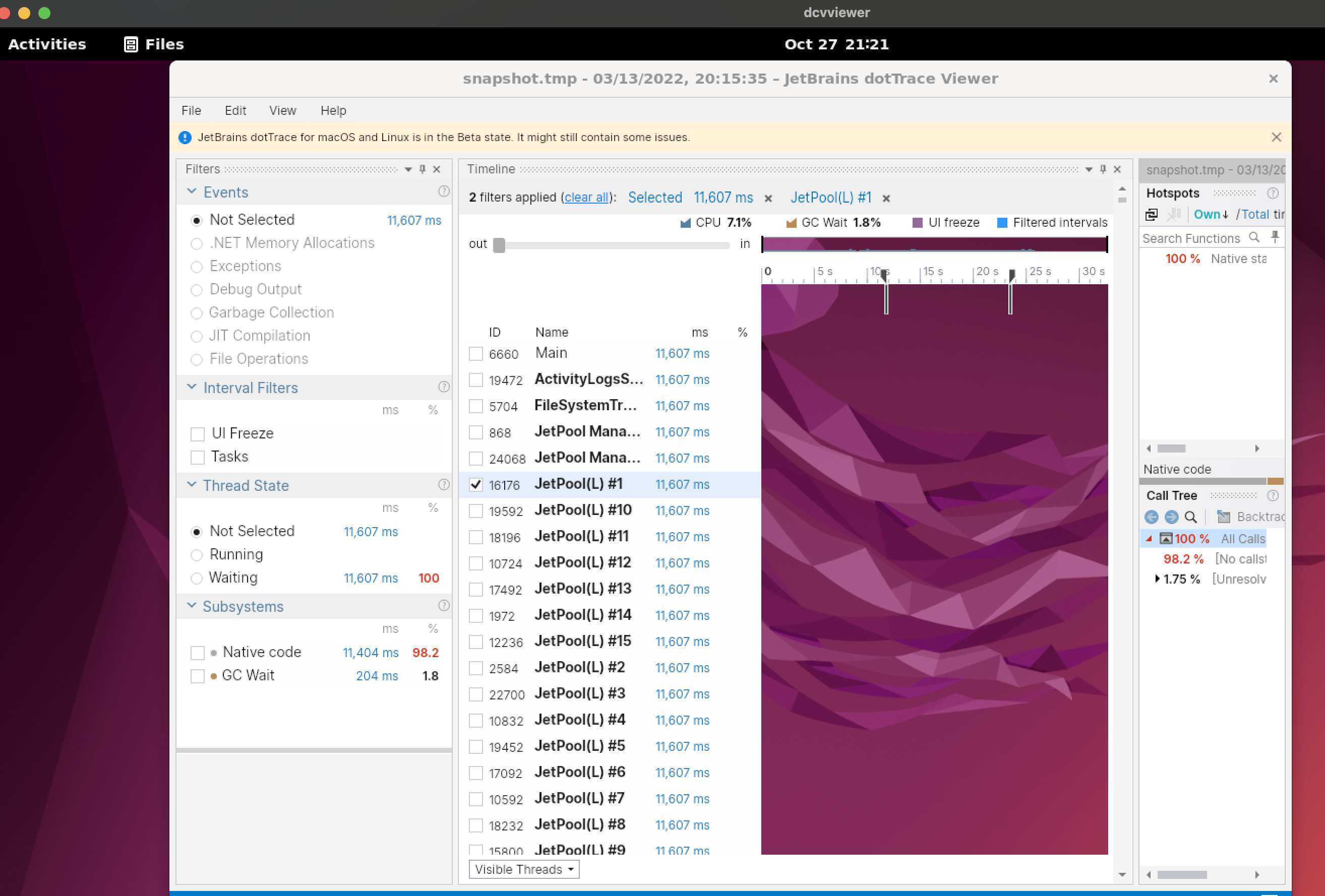
Task: Open the View menu
Action: 282,110
